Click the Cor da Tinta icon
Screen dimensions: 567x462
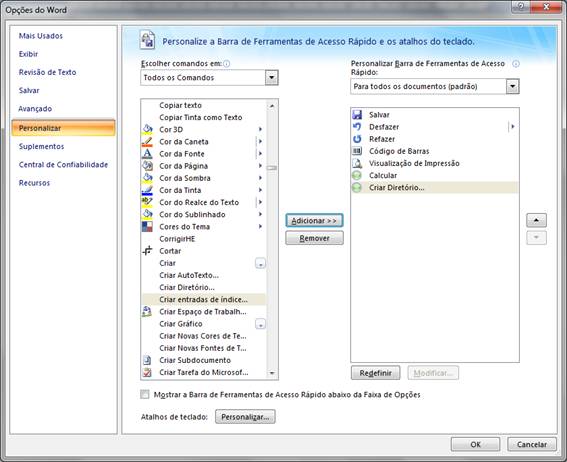pyautogui.click(x=147, y=190)
